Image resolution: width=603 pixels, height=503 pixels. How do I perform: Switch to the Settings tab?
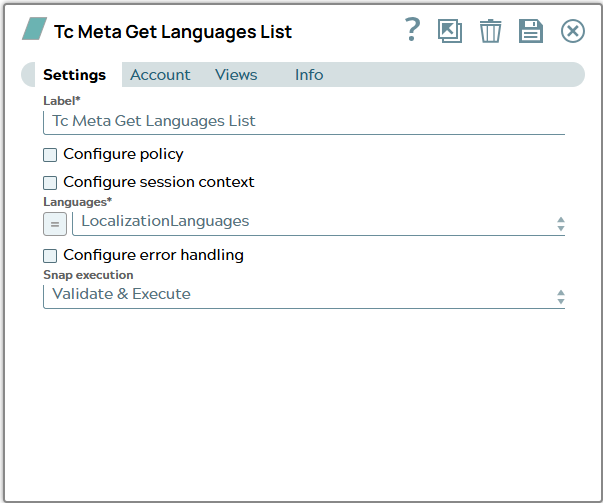(74, 75)
